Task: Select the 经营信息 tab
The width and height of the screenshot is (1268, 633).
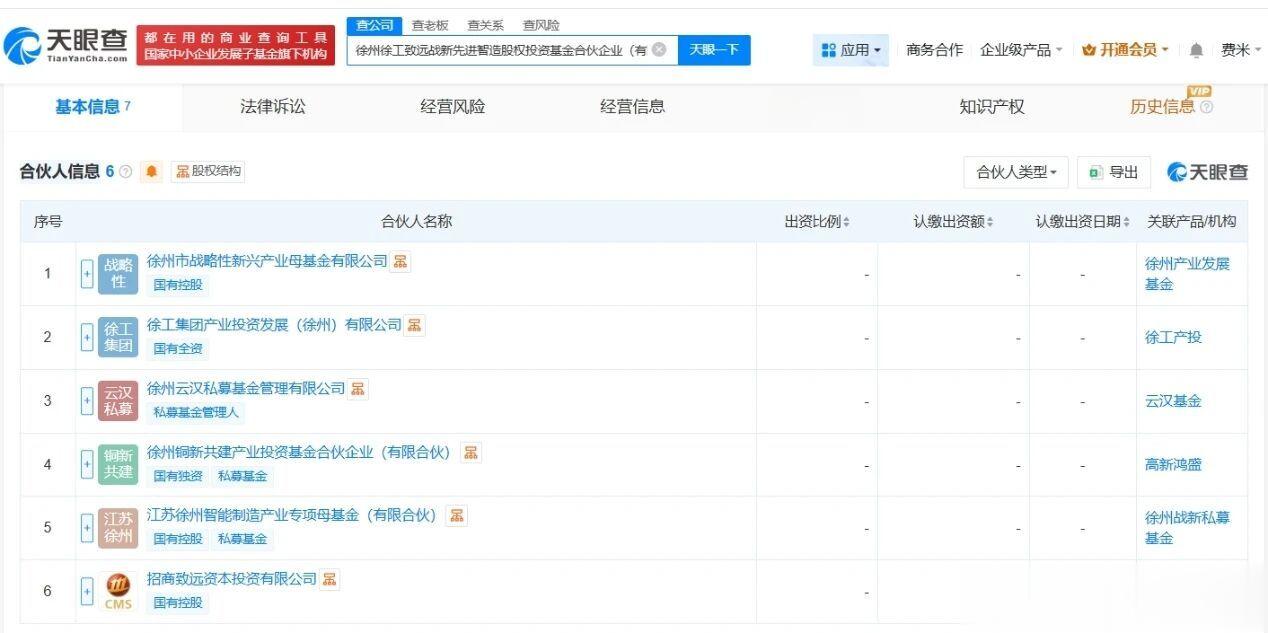Action: tap(632, 106)
